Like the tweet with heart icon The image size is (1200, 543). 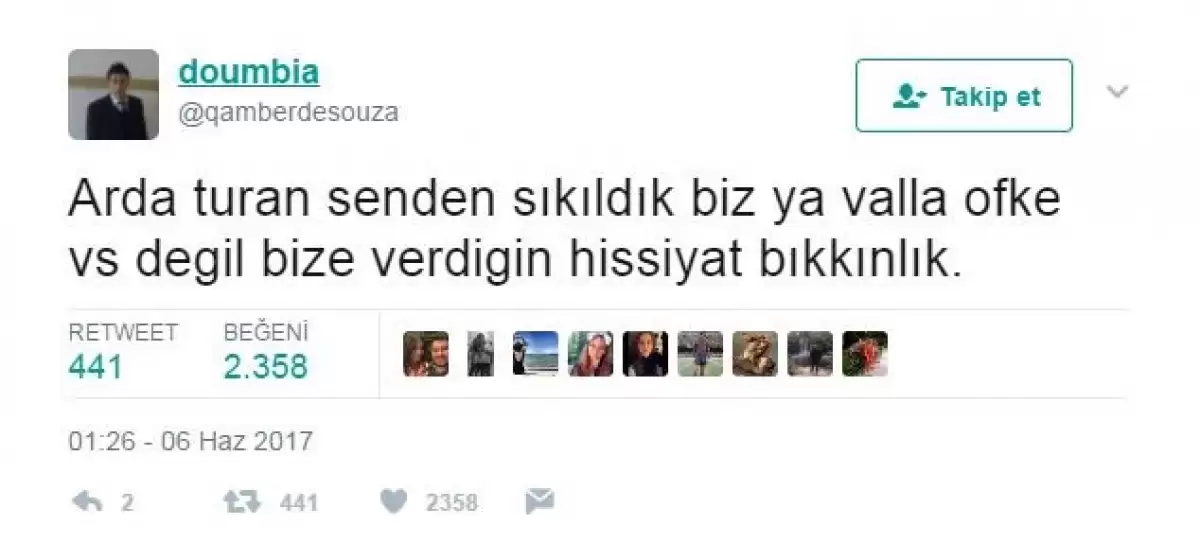point(394,501)
